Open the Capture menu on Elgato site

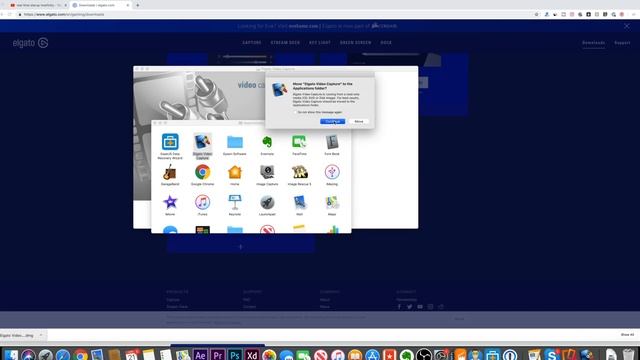click(x=252, y=42)
